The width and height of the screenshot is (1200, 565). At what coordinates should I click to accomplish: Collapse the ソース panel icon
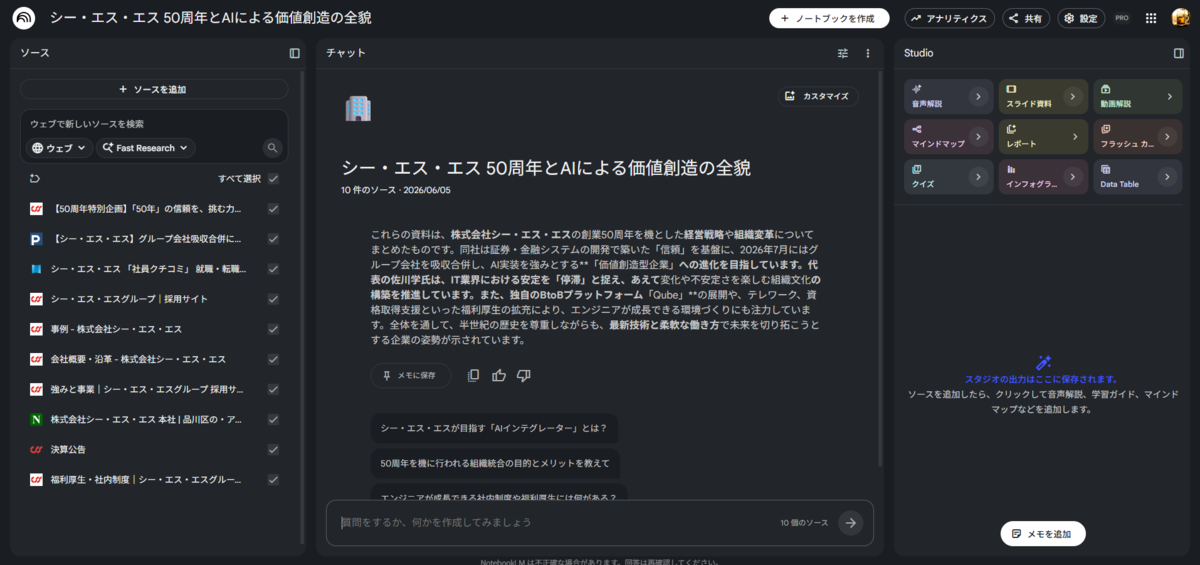(294, 53)
